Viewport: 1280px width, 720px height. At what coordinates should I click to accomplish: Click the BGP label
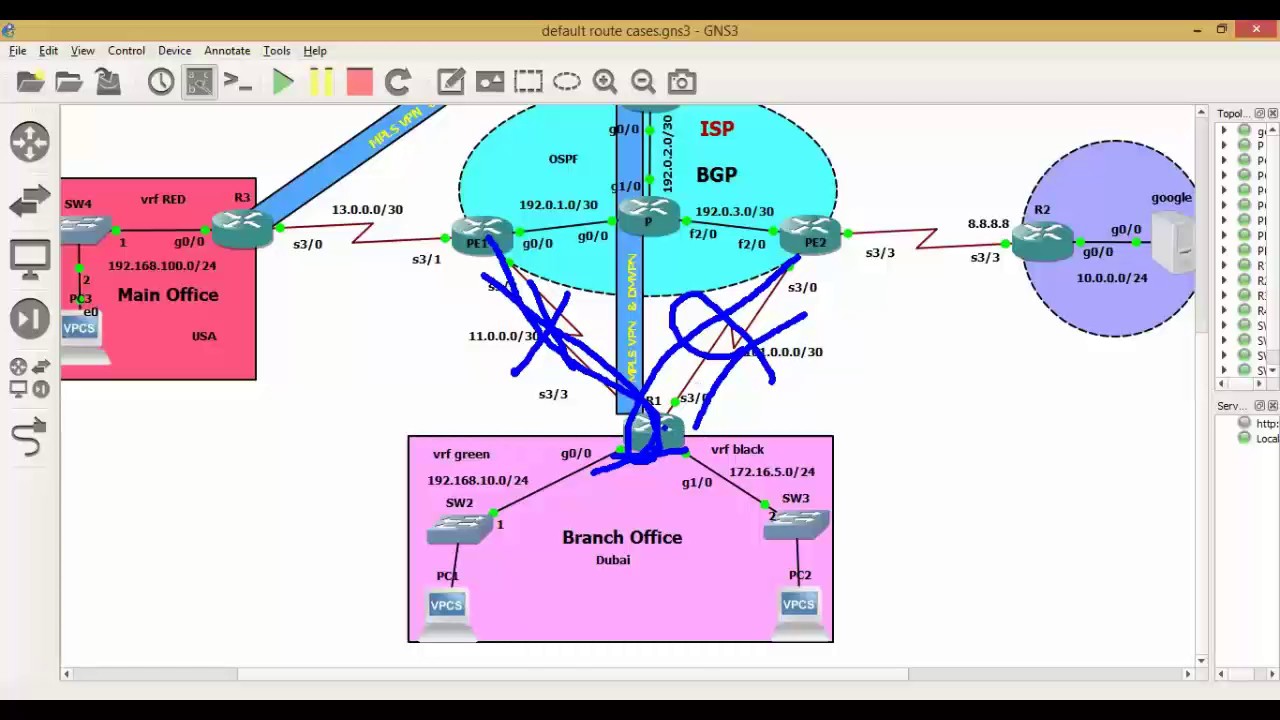pyautogui.click(x=717, y=175)
